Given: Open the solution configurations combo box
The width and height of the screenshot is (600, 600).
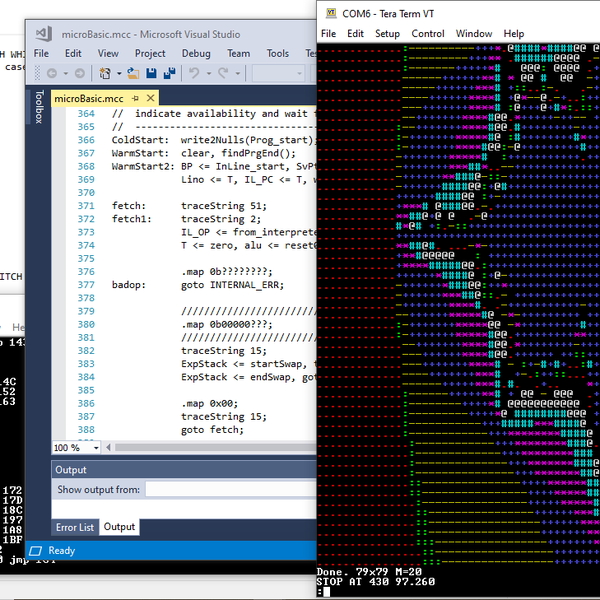Looking at the screenshot, I should 278,73.
